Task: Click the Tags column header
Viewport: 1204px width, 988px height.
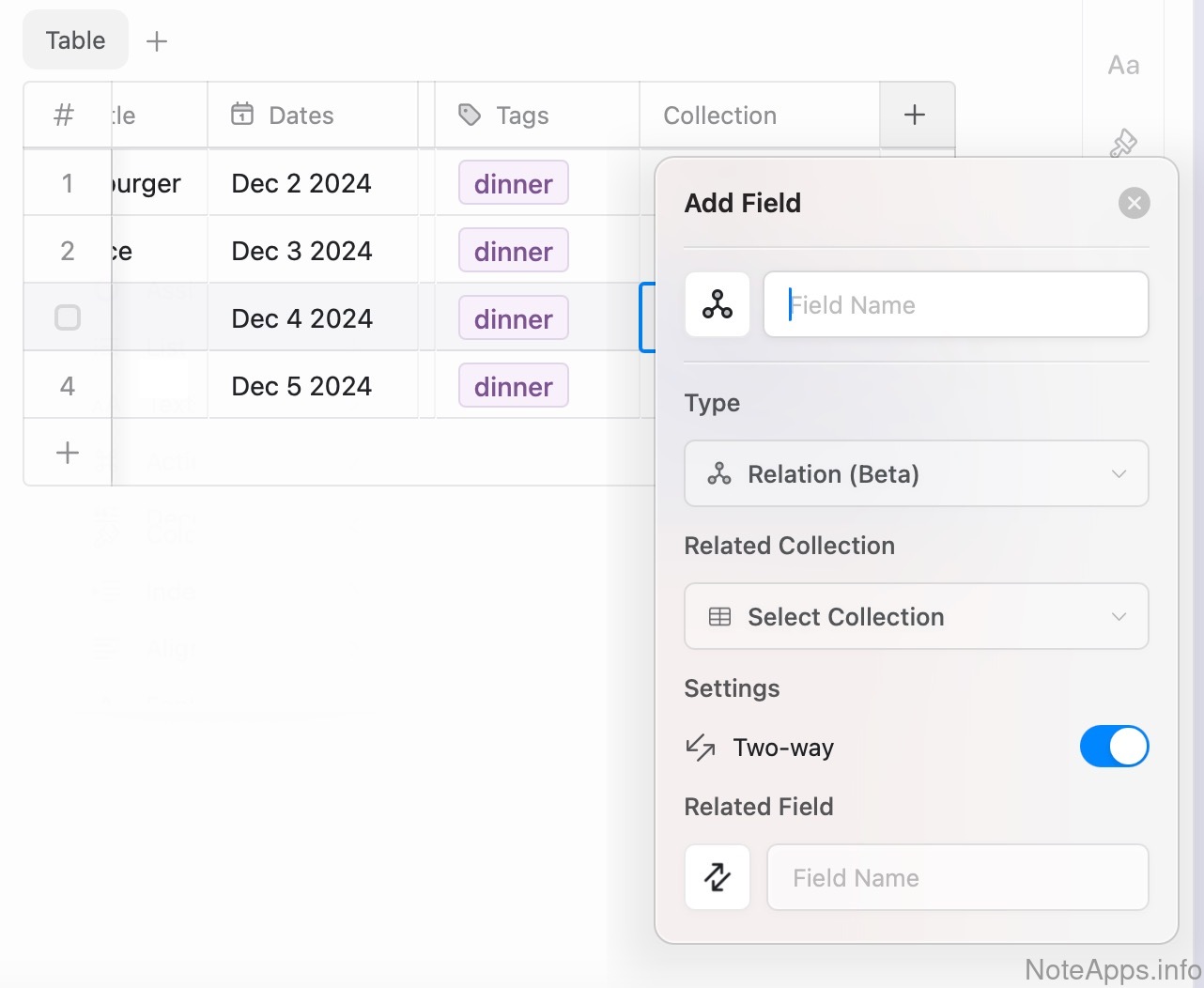Action: (x=522, y=116)
